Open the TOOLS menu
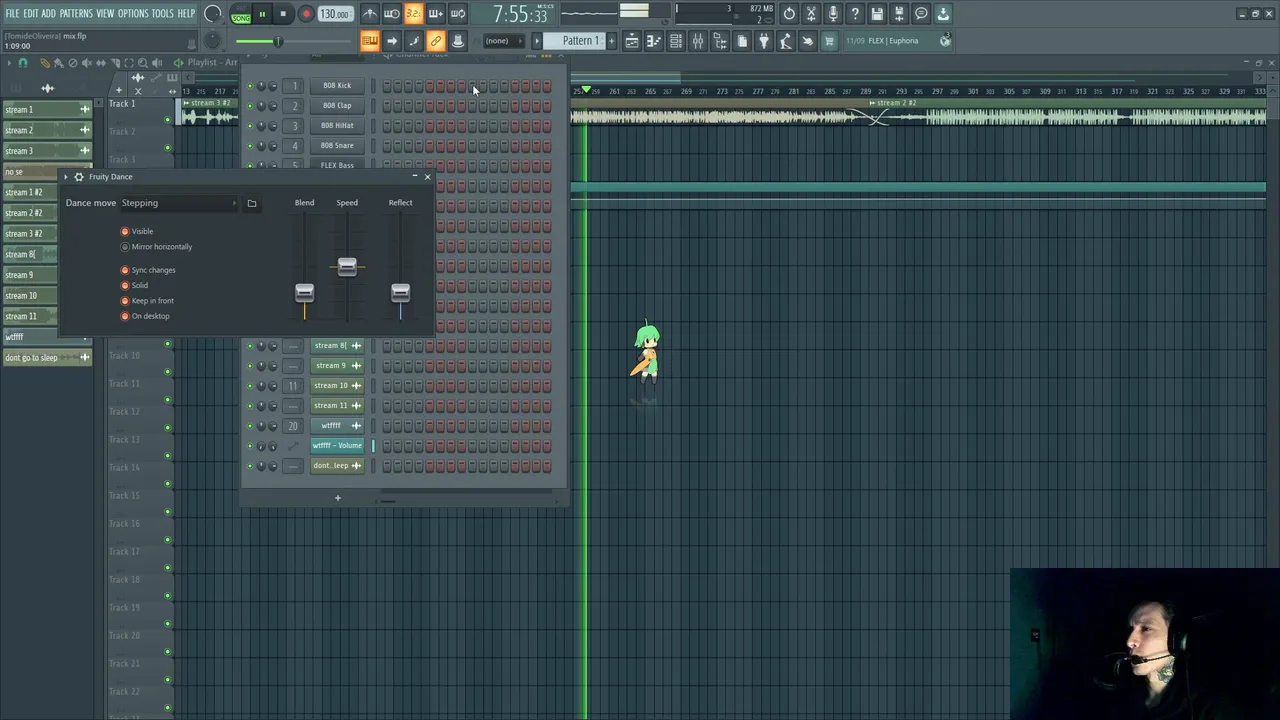 tap(162, 13)
